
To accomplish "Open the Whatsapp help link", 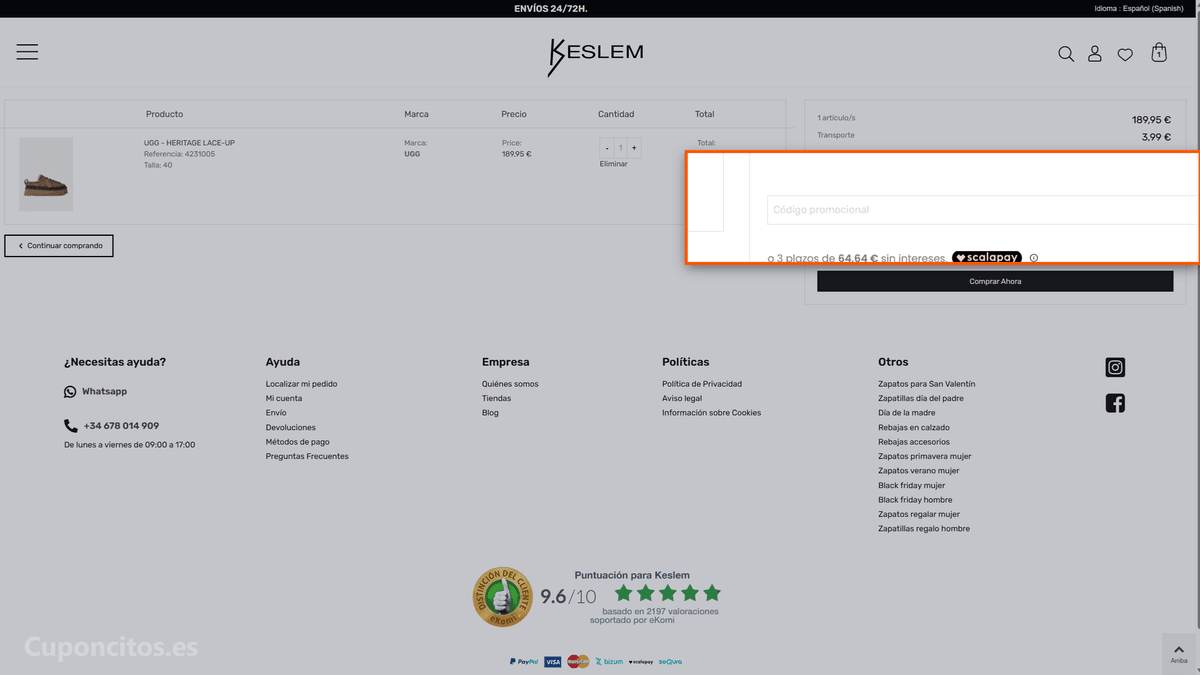I will [96, 392].
